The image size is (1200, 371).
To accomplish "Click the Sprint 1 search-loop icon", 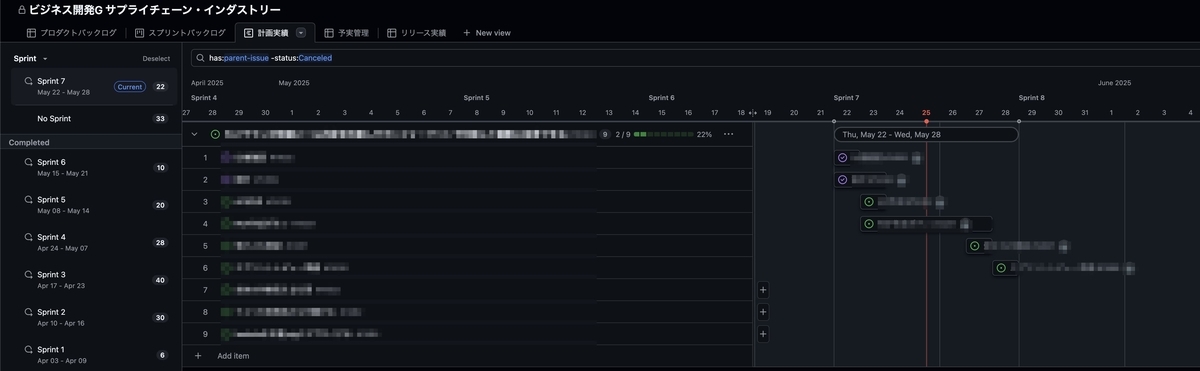I will coord(29,349).
